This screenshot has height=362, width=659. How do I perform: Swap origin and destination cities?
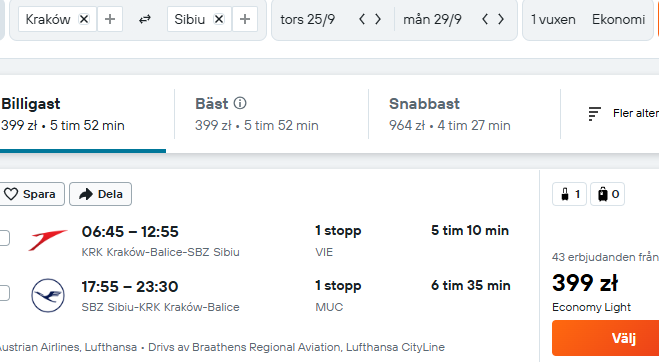[145, 19]
